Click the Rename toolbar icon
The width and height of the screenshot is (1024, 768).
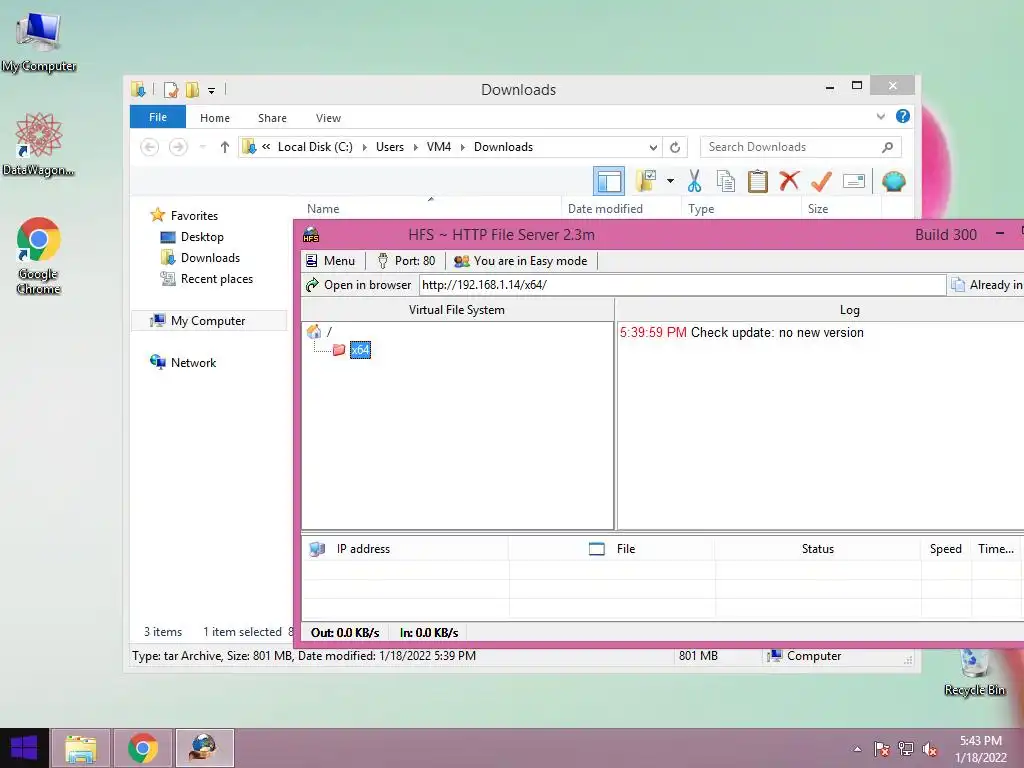tap(854, 181)
